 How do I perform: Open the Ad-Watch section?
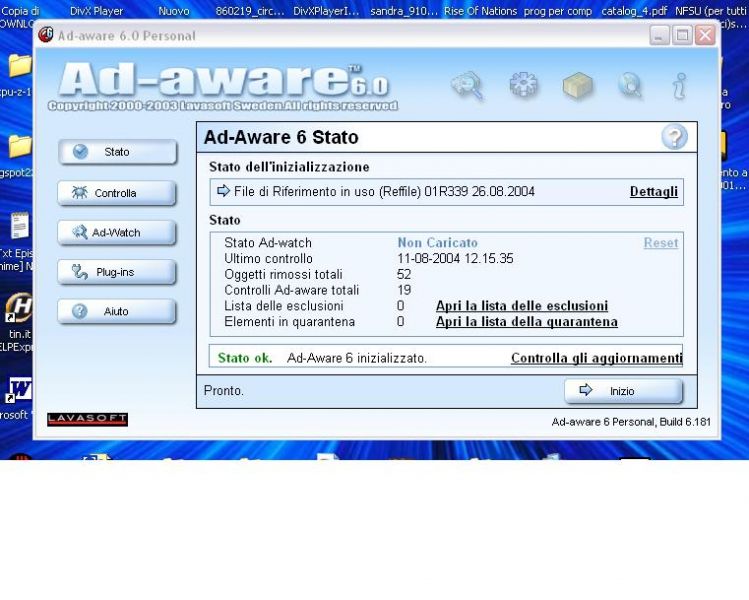[x=117, y=233]
